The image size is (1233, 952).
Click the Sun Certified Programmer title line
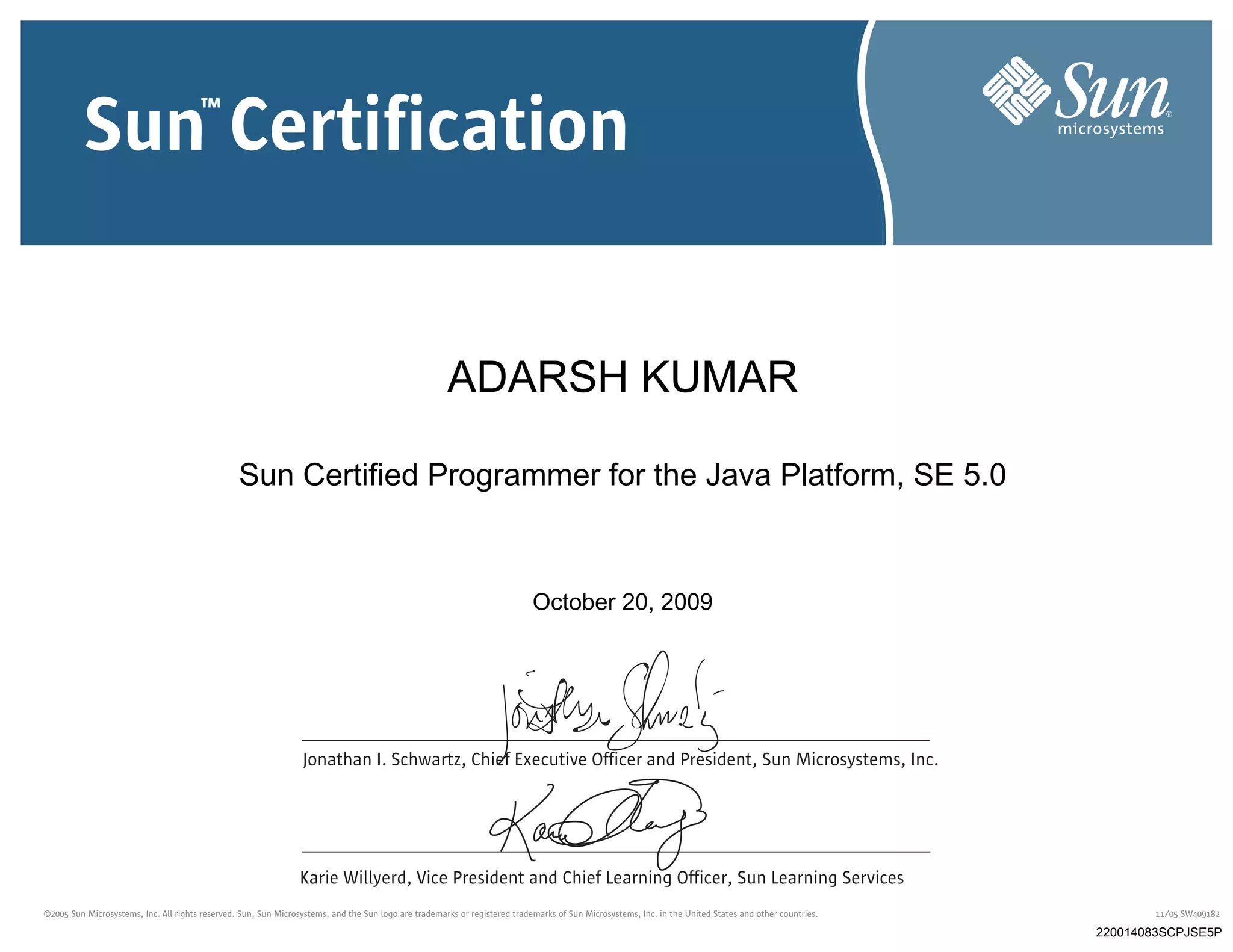(x=622, y=475)
